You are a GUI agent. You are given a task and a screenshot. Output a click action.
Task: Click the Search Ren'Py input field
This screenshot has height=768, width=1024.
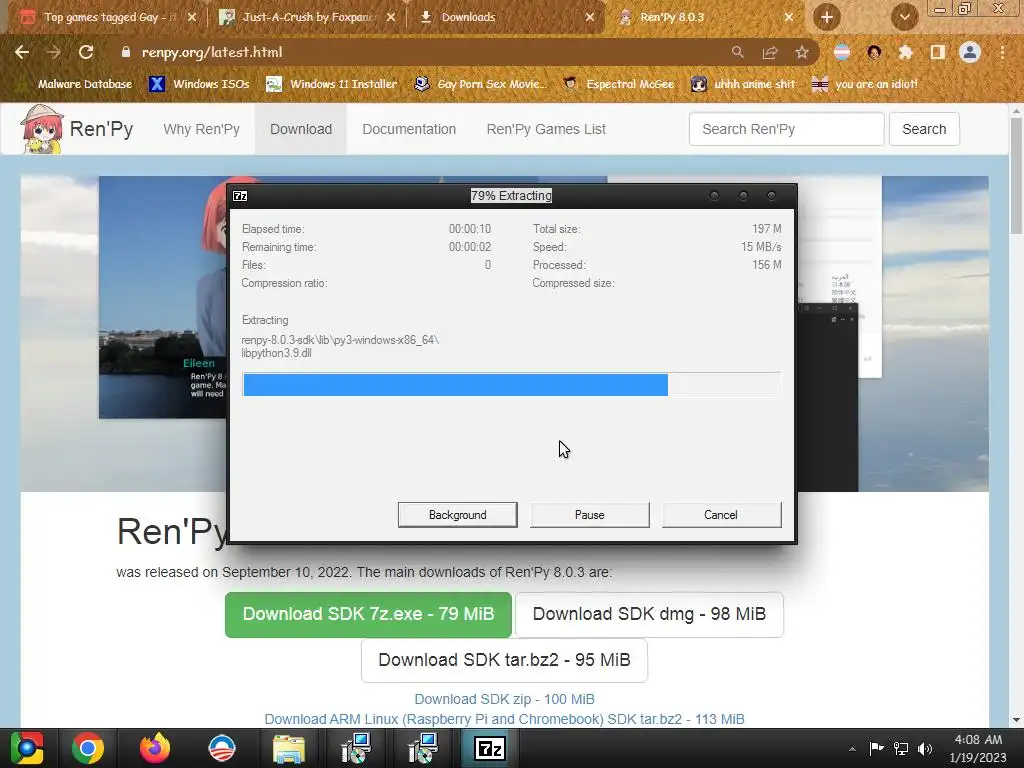tap(786, 129)
